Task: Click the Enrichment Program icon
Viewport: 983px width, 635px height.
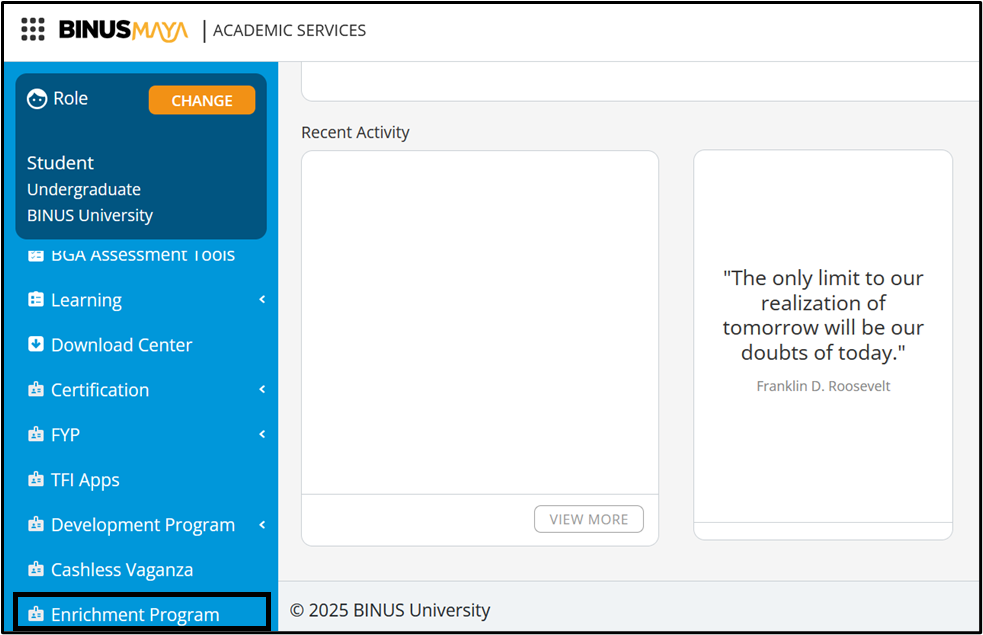Action: [x=36, y=614]
